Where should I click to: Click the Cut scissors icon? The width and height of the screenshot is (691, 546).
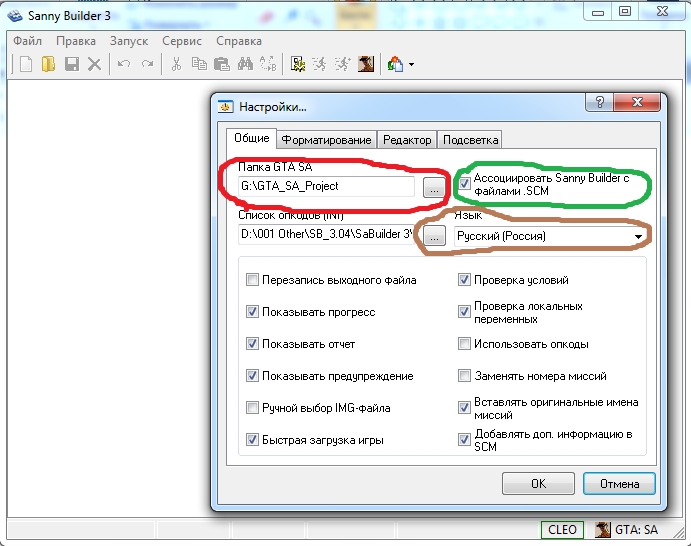coord(176,64)
